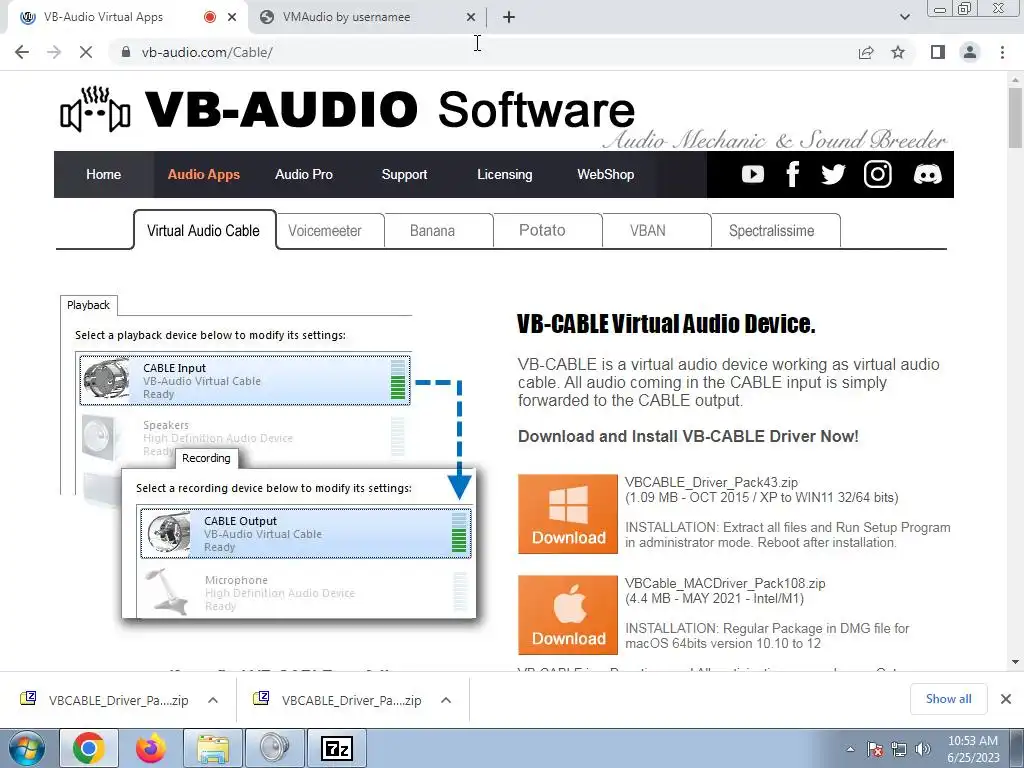Image resolution: width=1024 pixels, height=768 pixels.
Task: Click the address bar URL
Action: (207, 52)
